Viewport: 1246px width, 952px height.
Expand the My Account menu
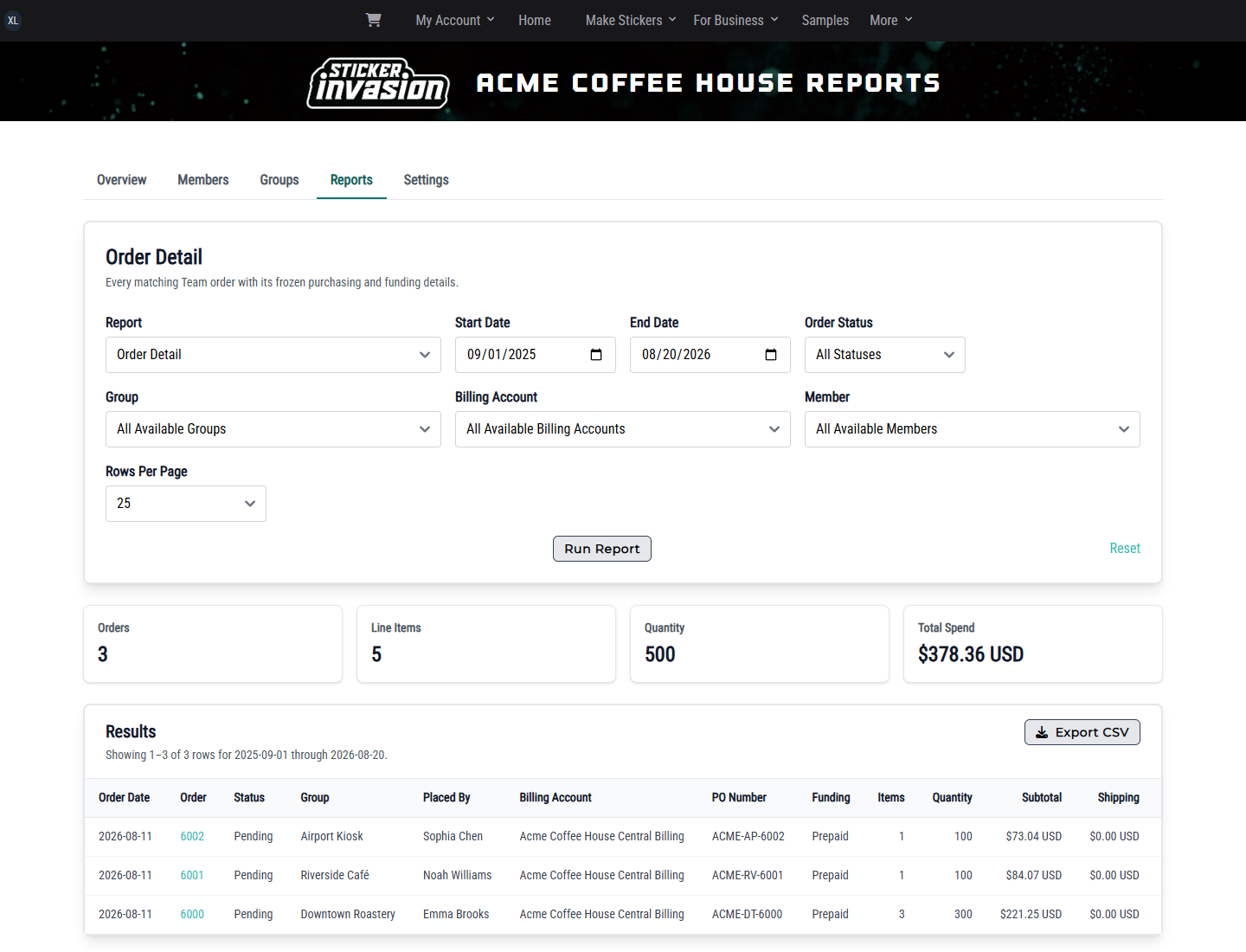(x=455, y=20)
